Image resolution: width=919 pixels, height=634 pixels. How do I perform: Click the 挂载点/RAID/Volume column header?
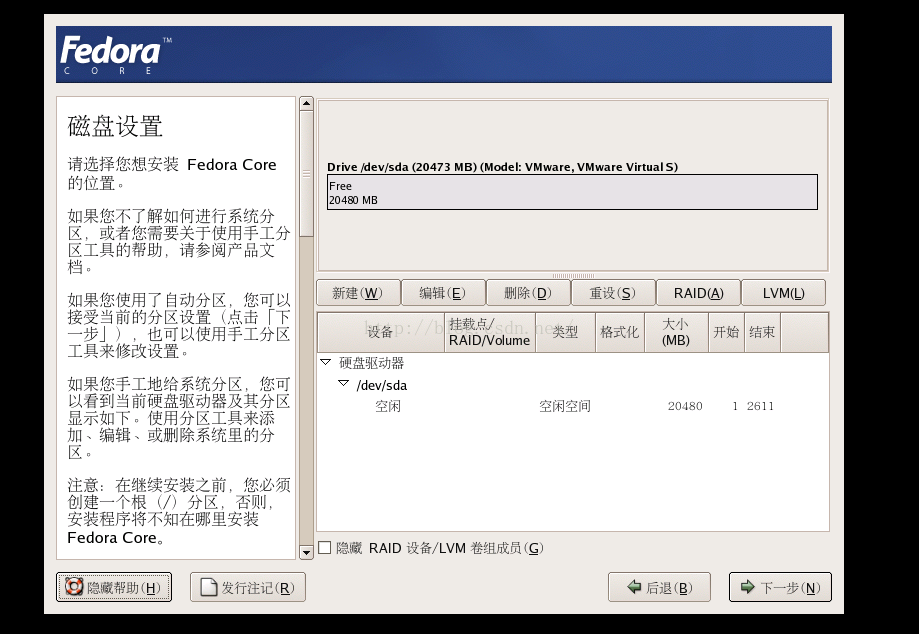pos(489,332)
